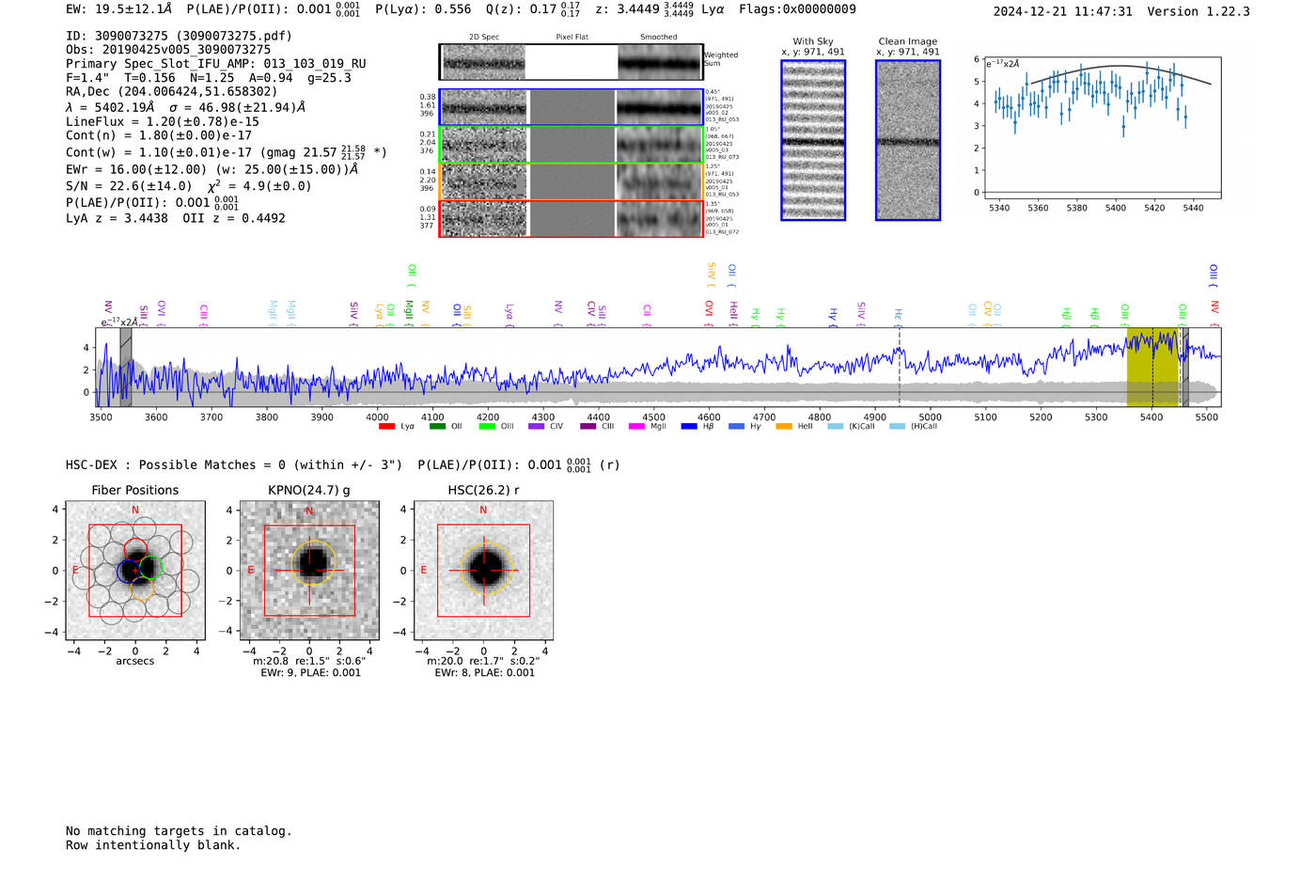Image resolution: width=1316 pixels, height=896 pixels.
Task: Click the bright green OIII legend swatch
Action: pyautogui.click(x=487, y=426)
